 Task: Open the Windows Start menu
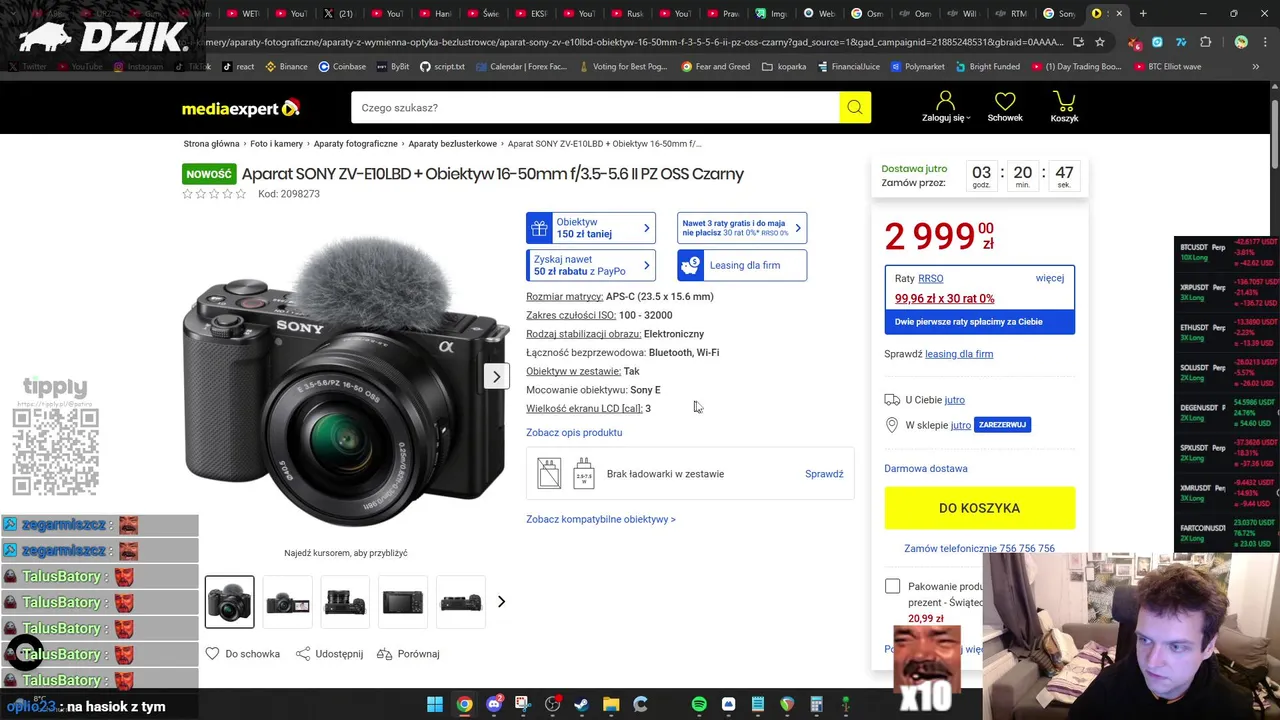[x=435, y=705]
